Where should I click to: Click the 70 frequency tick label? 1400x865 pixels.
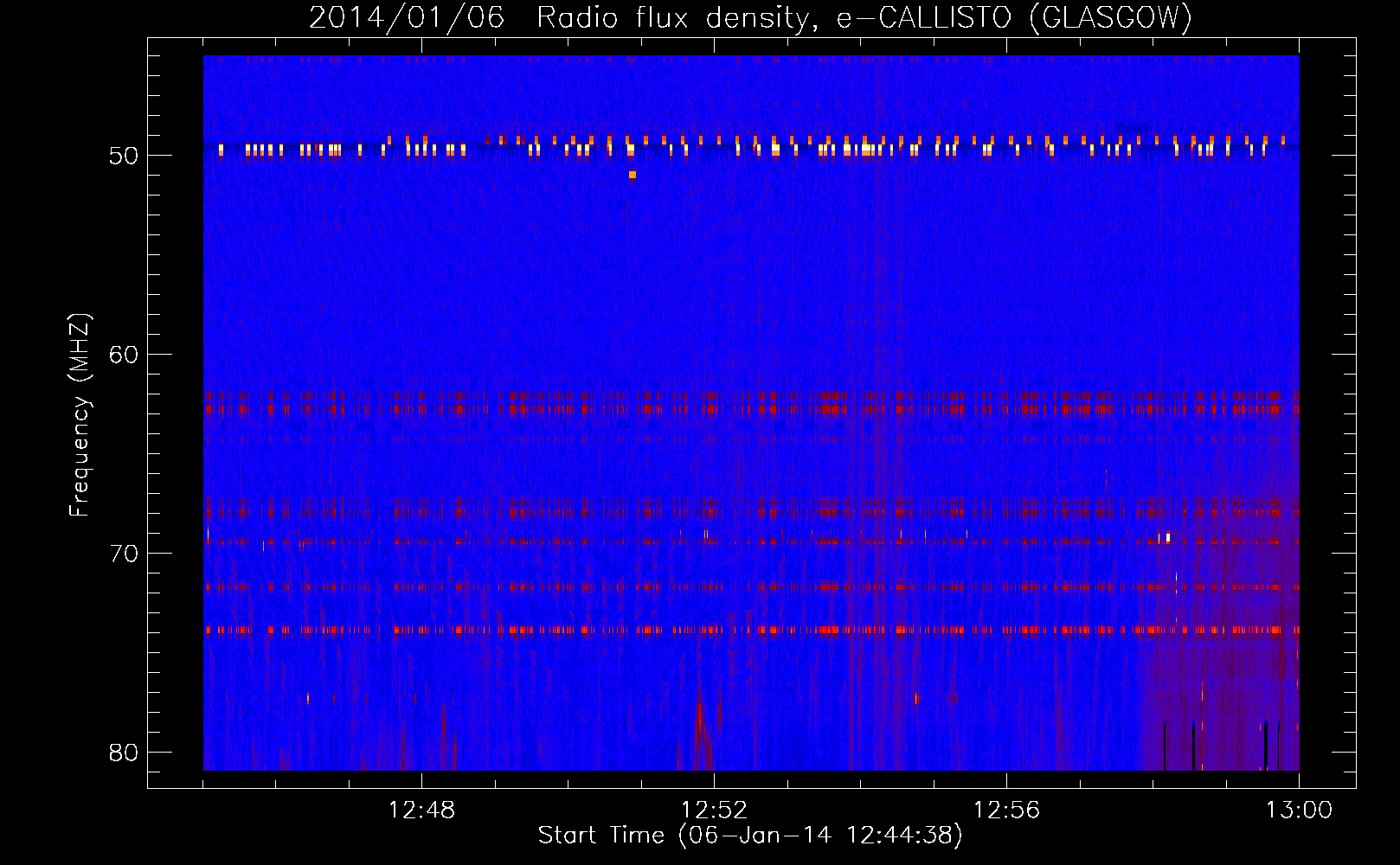(124, 553)
